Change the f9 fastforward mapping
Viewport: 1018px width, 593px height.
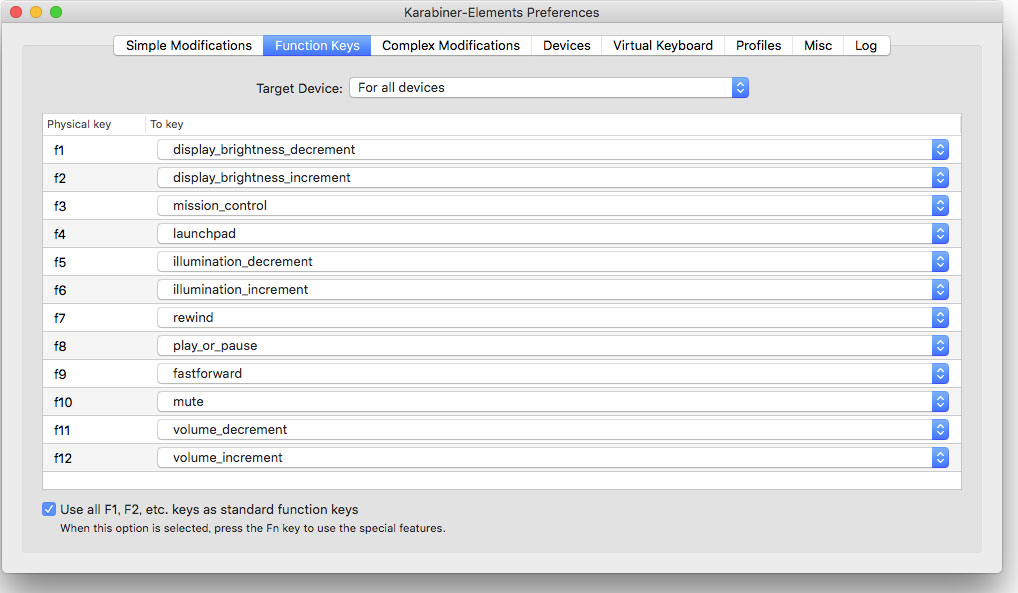pyautogui.click(x=552, y=373)
